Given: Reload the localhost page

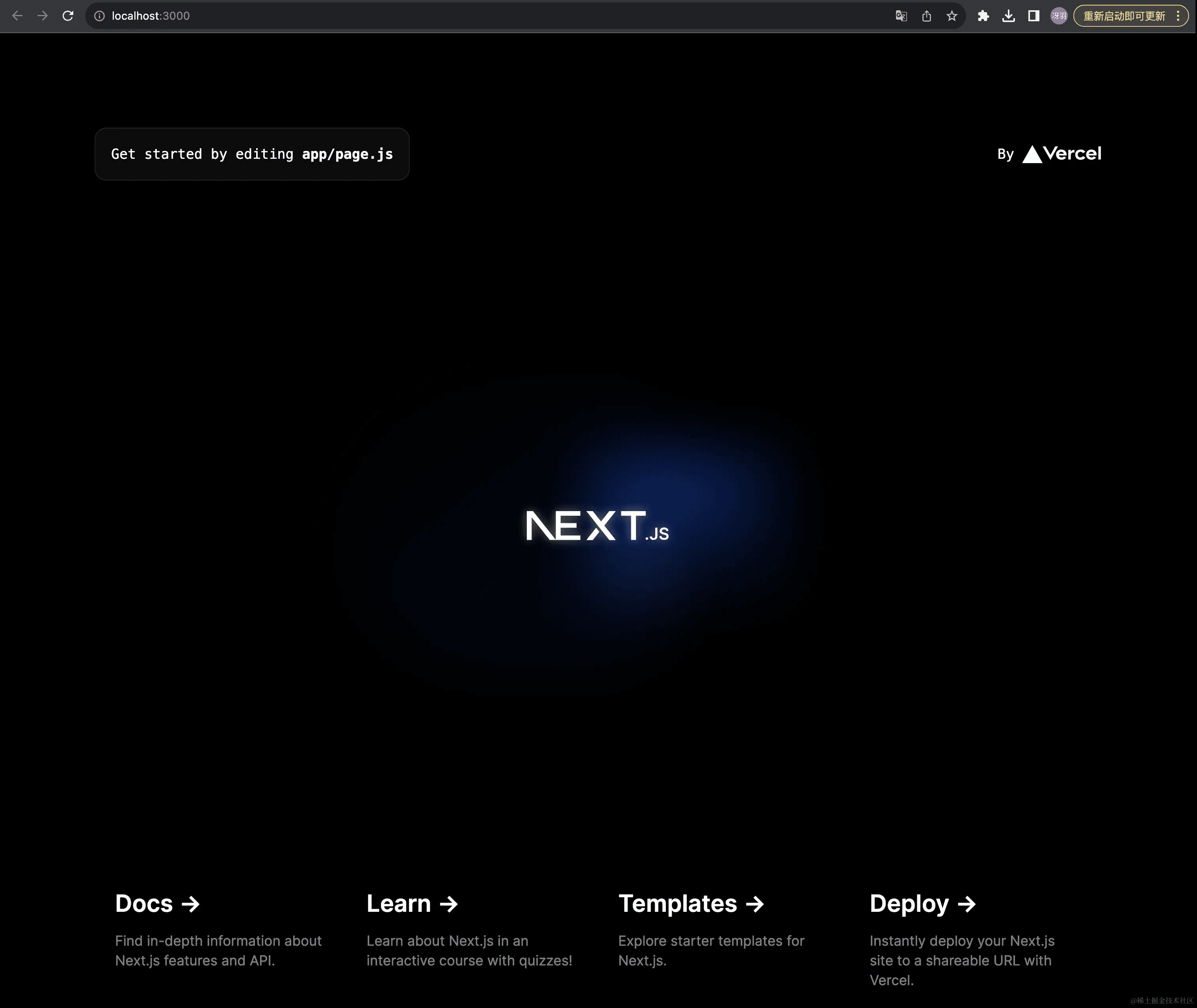Looking at the screenshot, I should [x=68, y=16].
